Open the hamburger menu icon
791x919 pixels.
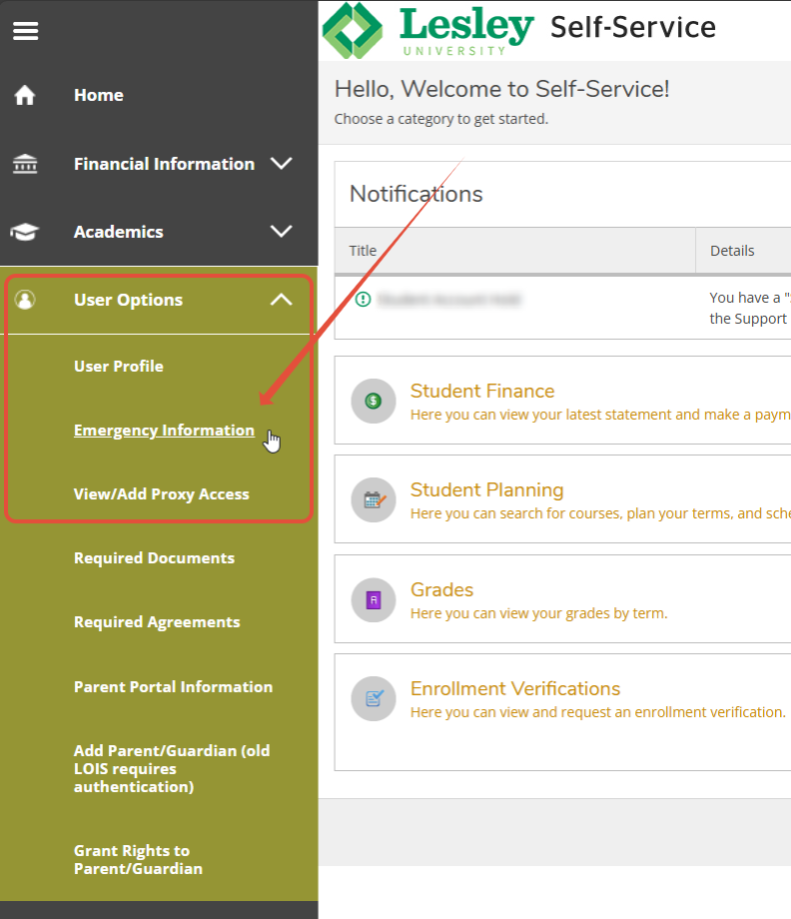click(26, 30)
